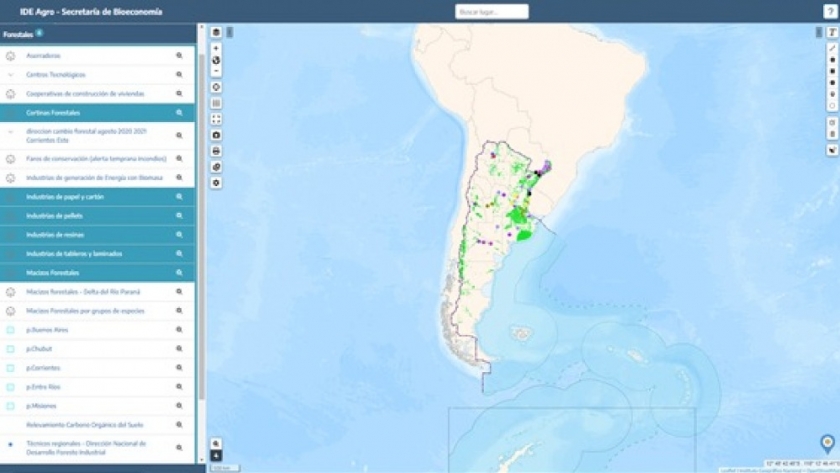840x473 pixels.
Task: Select the draw circle outline tool
Action: pos(832,106)
